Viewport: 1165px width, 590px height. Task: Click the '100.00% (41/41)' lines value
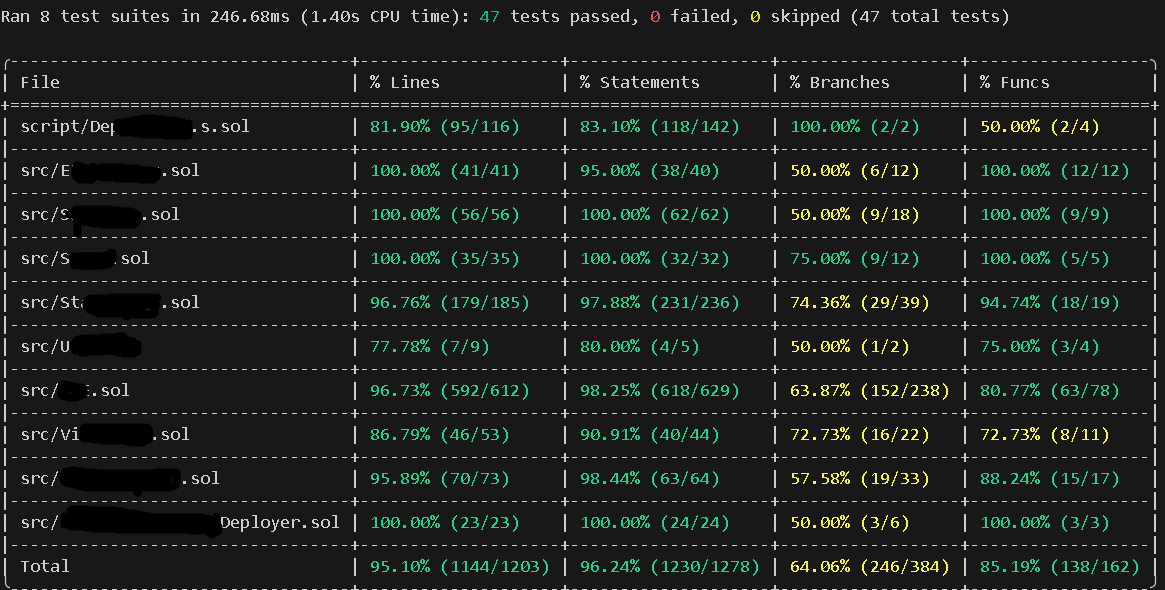pos(445,170)
